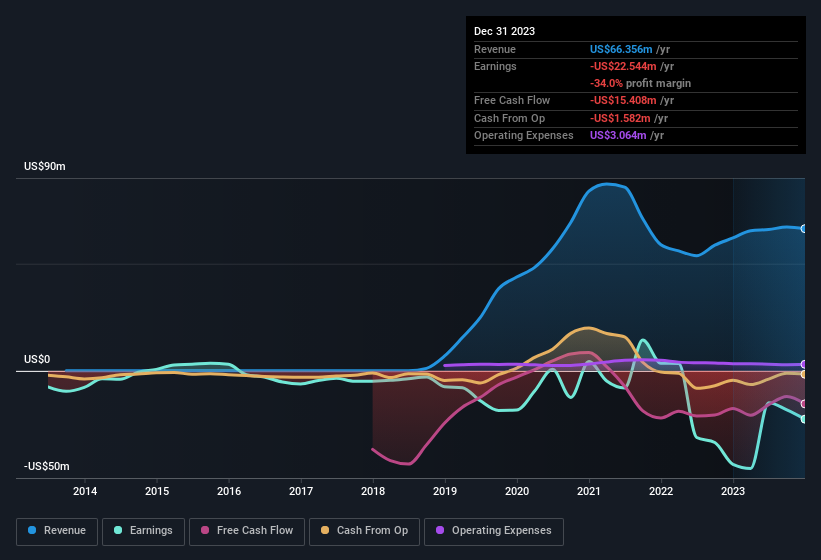This screenshot has width=821, height=560.
Task: Click the -US$15.408m free cash flow value
Action: click(623, 100)
